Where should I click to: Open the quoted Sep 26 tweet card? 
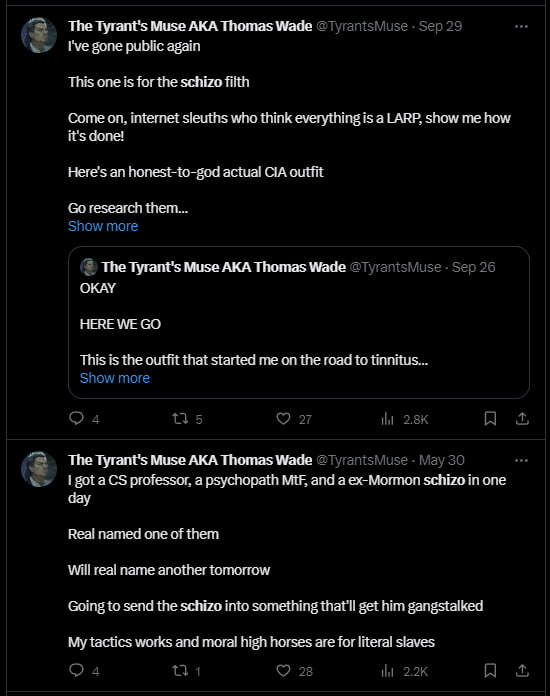pos(299,322)
